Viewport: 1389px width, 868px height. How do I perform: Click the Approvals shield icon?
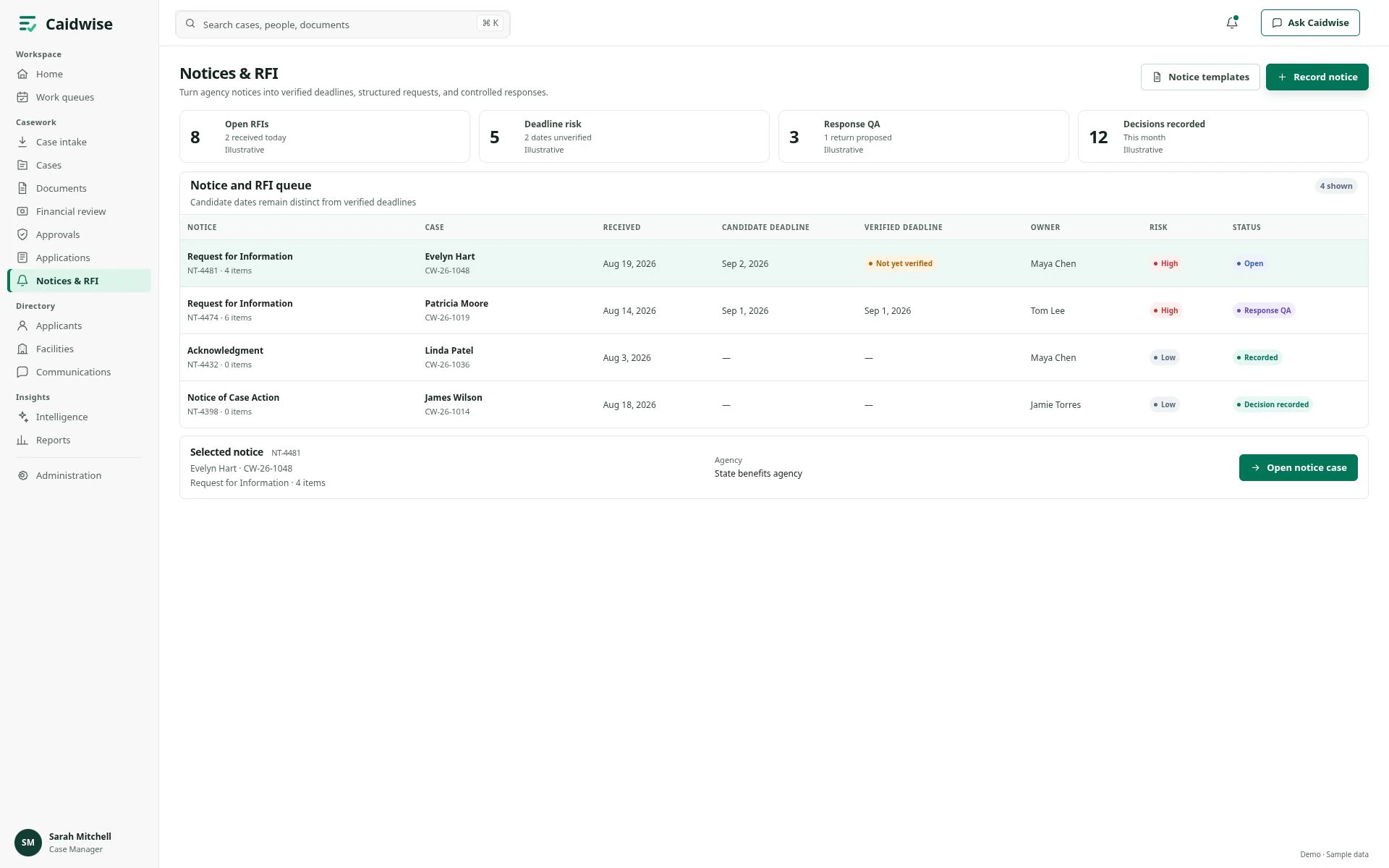click(x=22, y=234)
